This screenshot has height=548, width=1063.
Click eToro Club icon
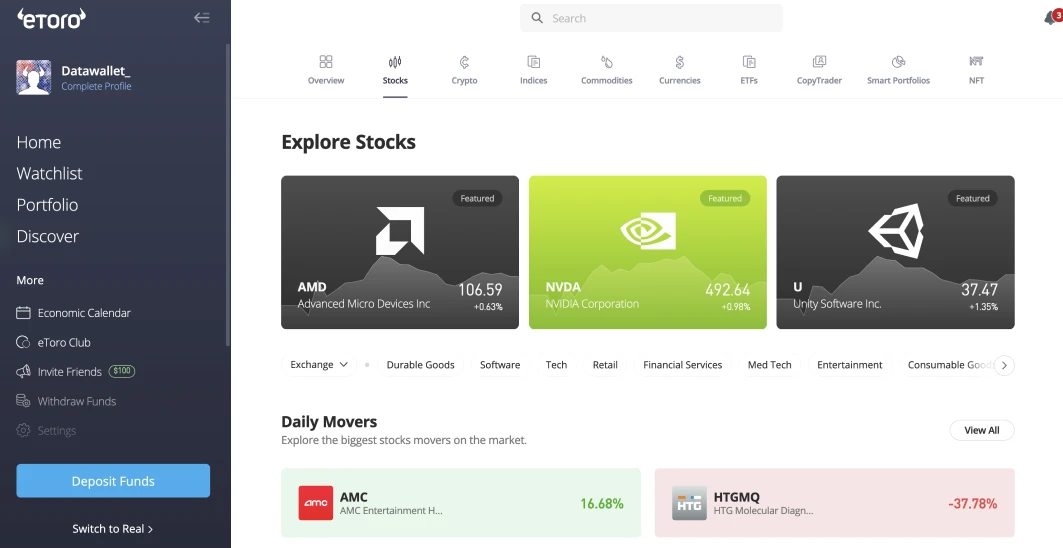[x=24, y=342]
